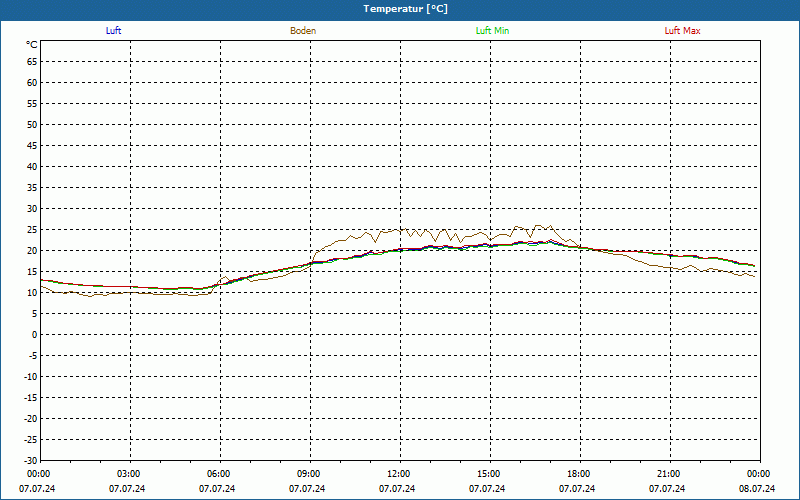Click the 50 value on the y-axis
The width and height of the screenshot is (800, 500).
click(x=32, y=124)
